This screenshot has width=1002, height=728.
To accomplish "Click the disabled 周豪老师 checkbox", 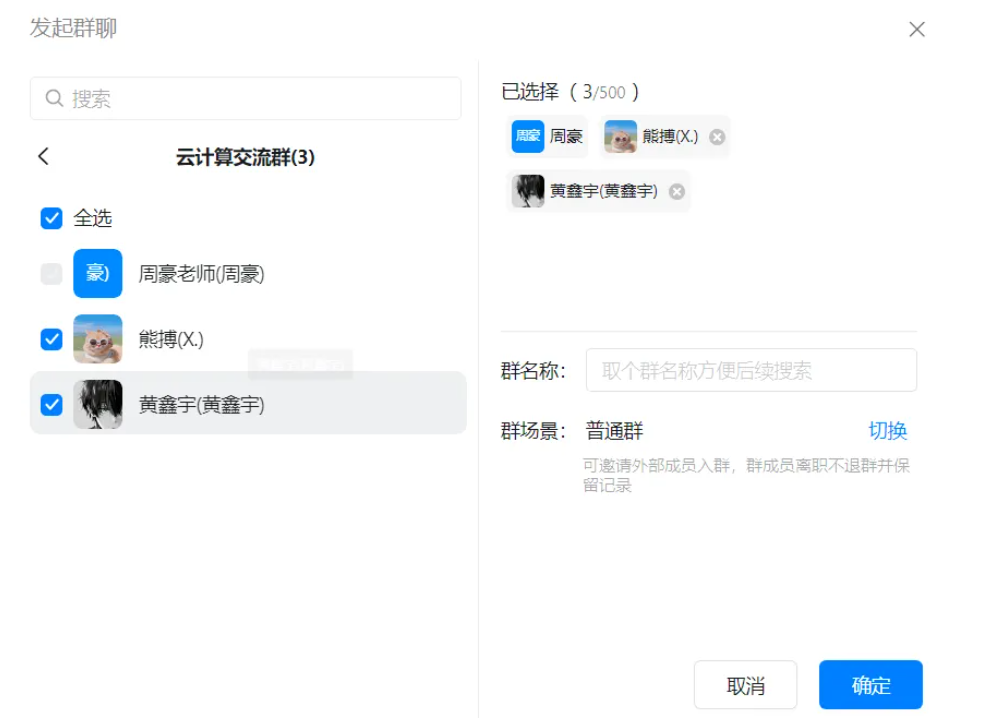I will (51, 274).
